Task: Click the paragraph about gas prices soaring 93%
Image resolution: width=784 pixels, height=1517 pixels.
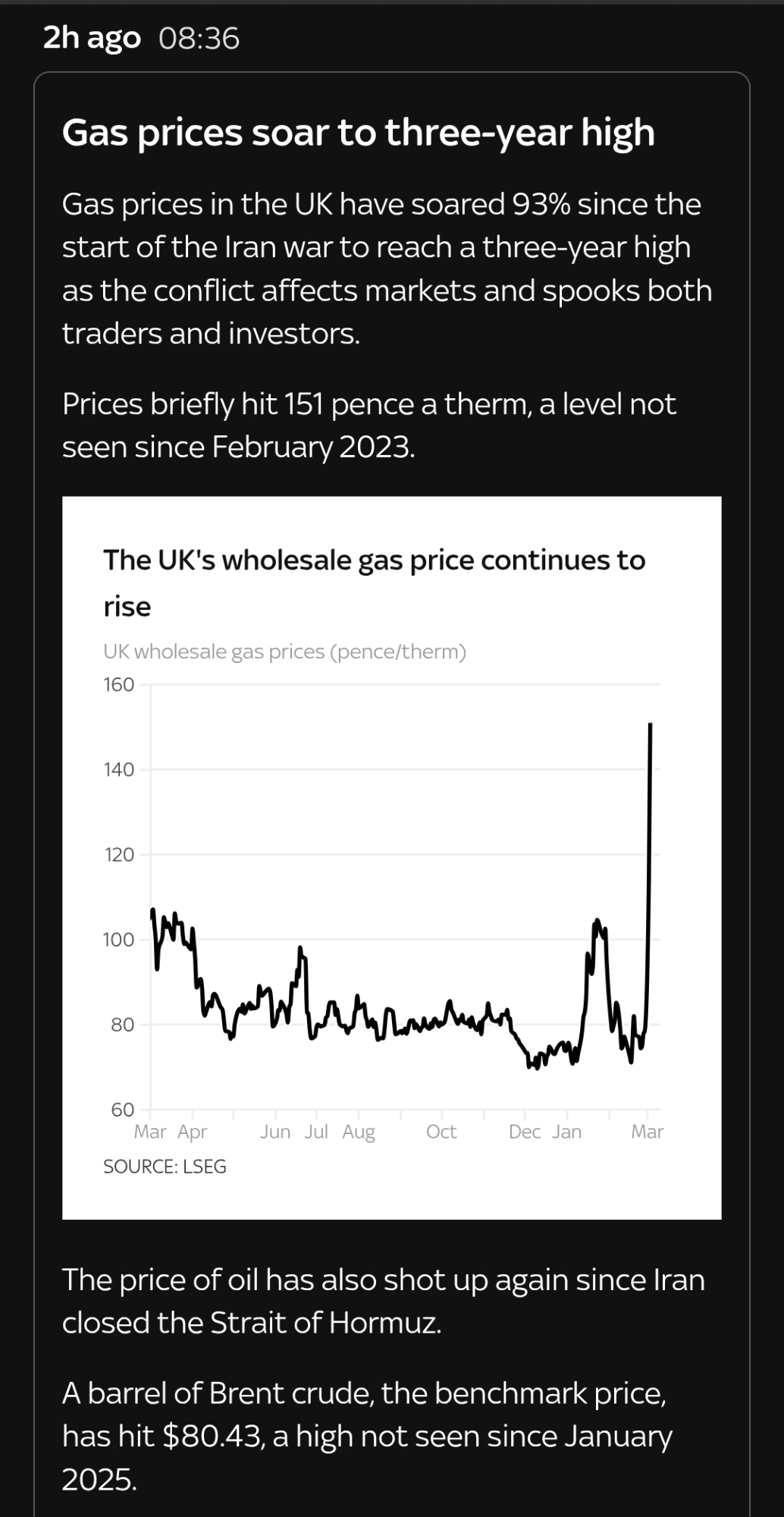Action: pos(387,269)
